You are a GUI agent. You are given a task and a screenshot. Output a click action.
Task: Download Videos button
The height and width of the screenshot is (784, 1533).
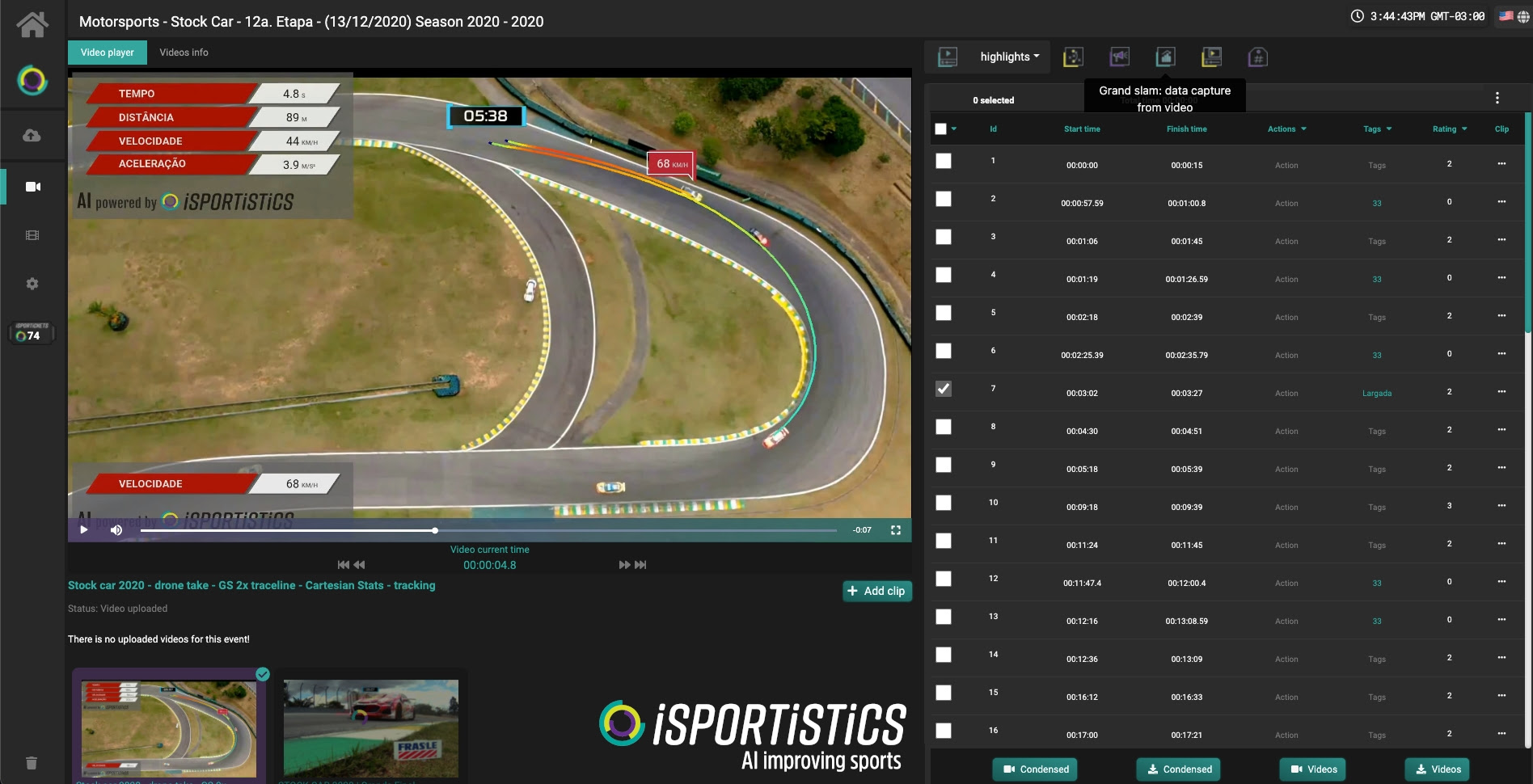click(x=1438, y=769)
